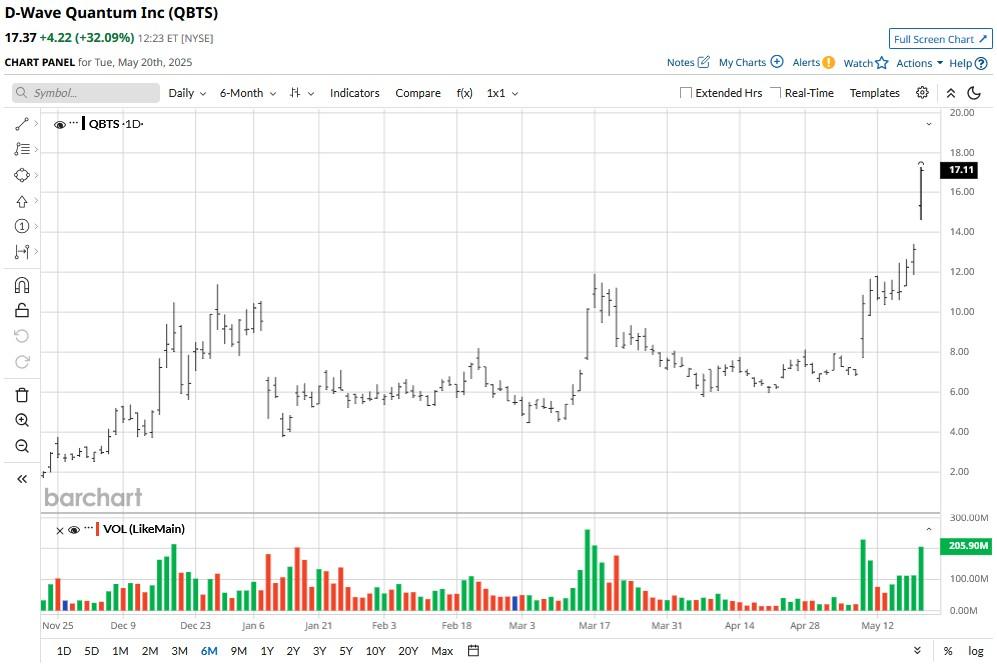The width and height of the screenshot is (997, 668).
Task: Add chart to My Charts
Action: (751, 62)
